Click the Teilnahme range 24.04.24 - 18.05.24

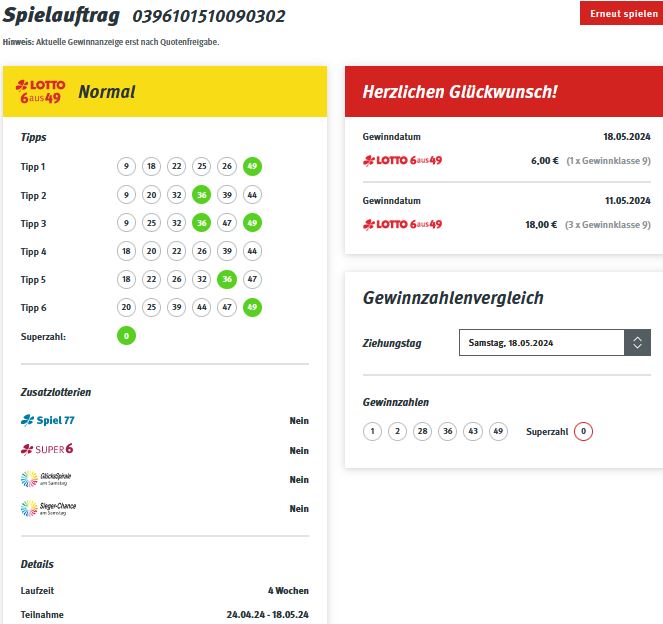click(x=268, y=615)
